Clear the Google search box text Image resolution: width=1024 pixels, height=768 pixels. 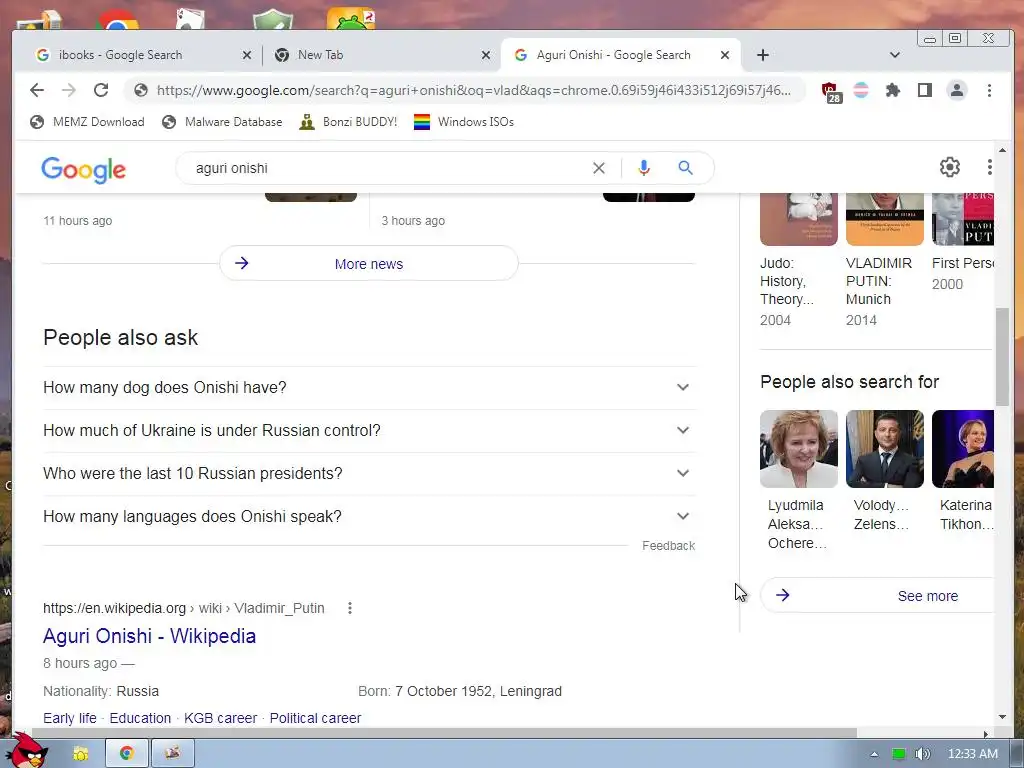599,168
